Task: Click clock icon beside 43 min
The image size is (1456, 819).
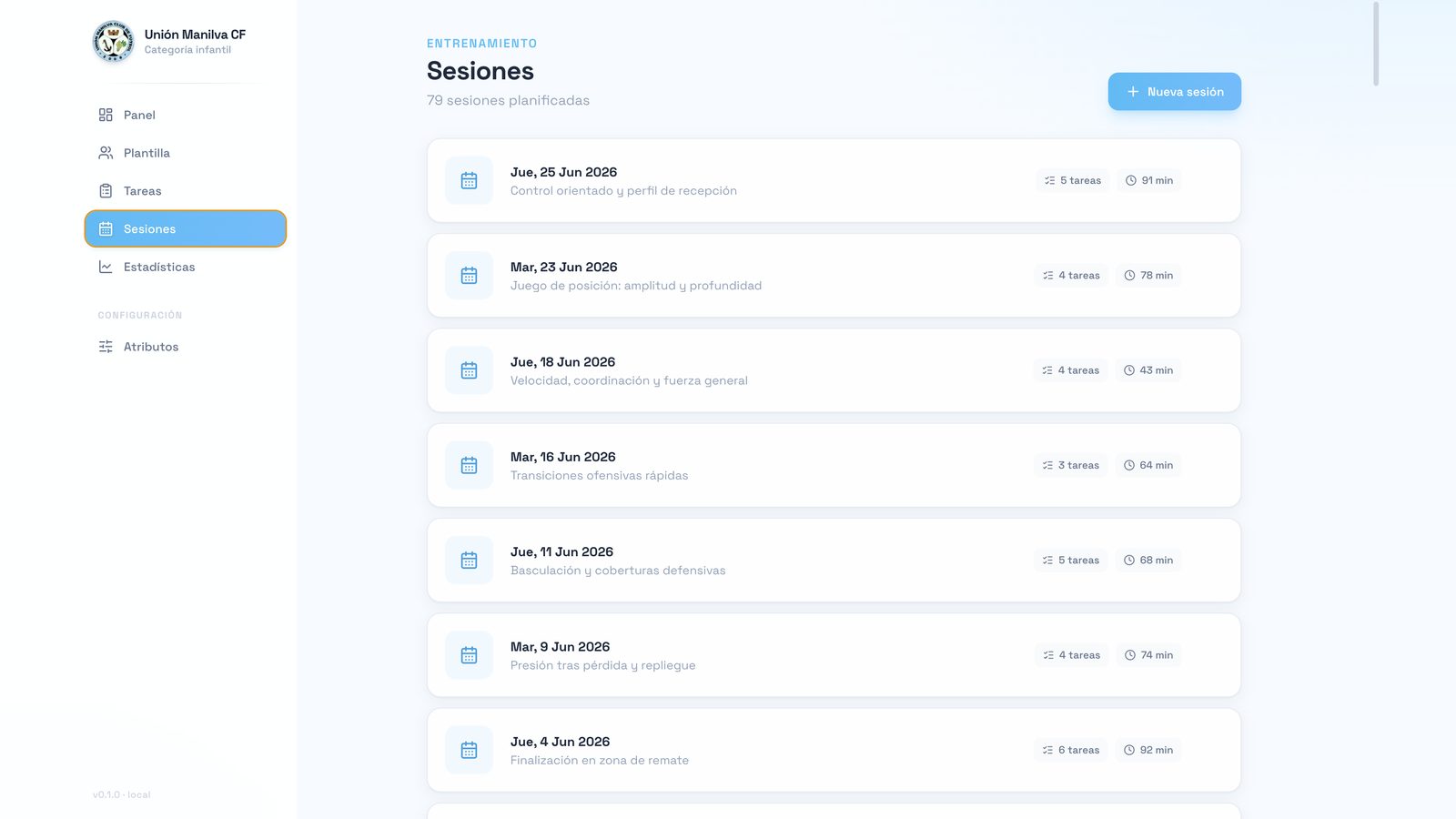Action: (x=1129, y=370)
